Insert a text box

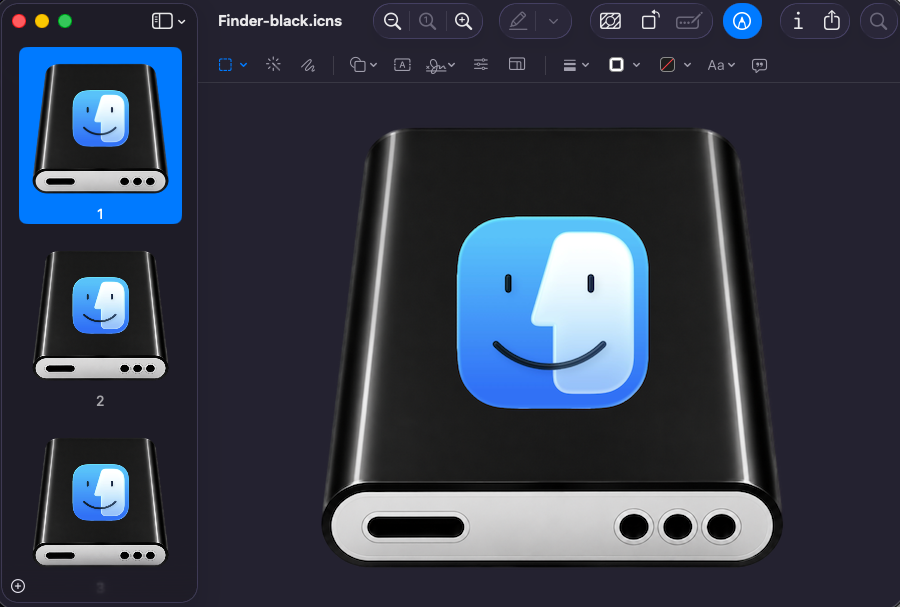point(402,65)
